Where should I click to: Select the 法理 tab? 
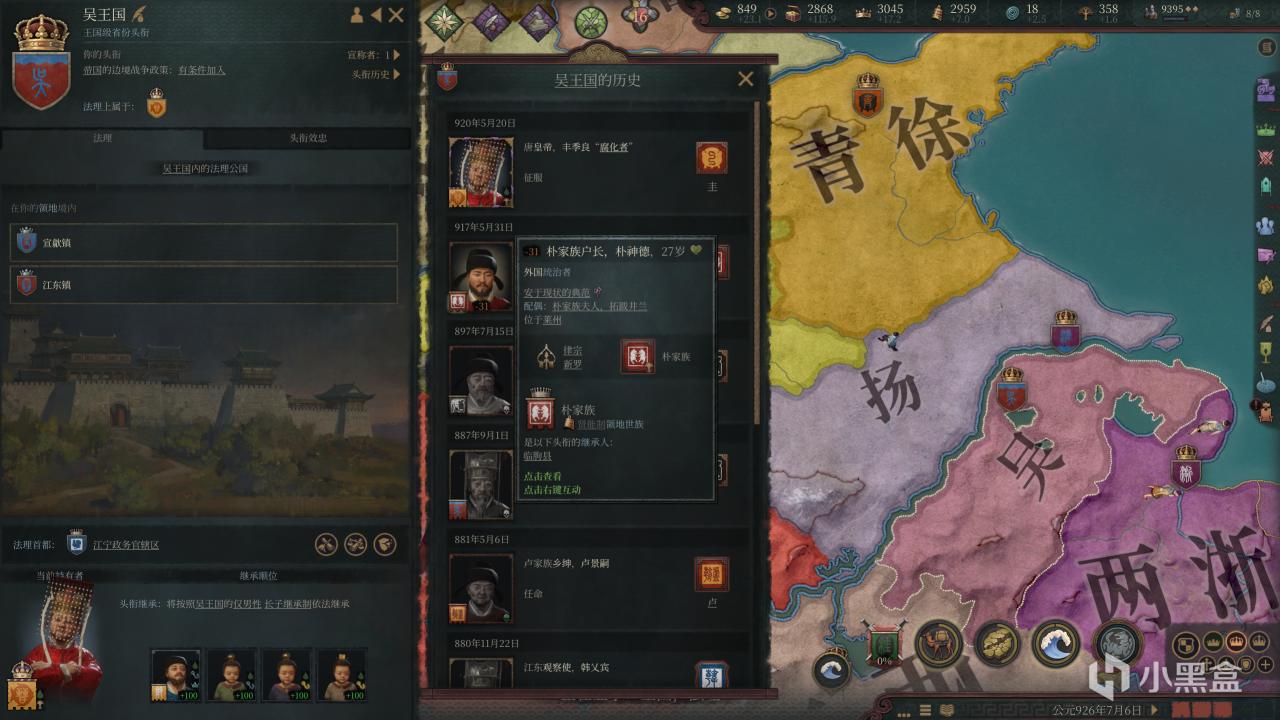point(102,138)
